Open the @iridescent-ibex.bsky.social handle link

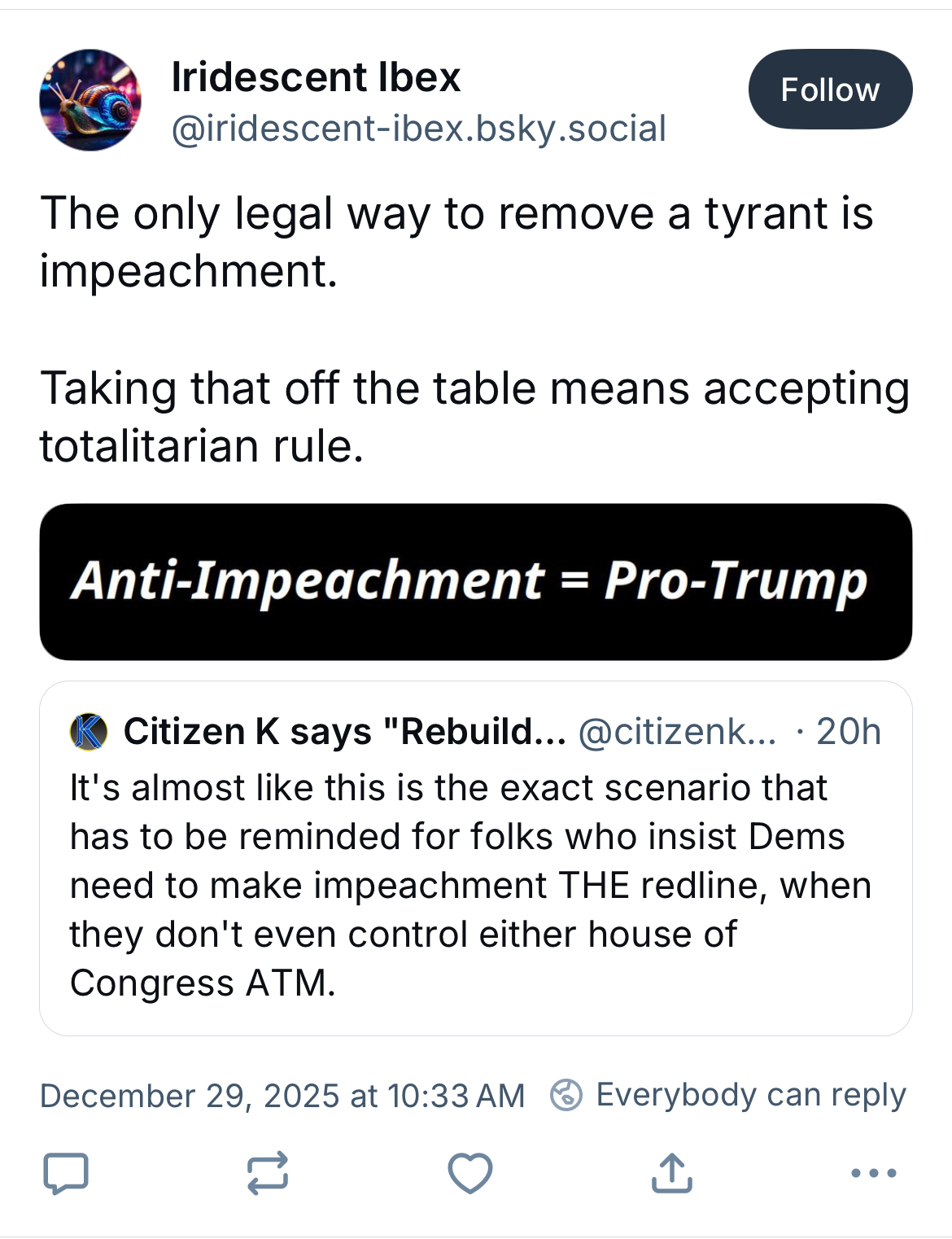coord(418,129)
